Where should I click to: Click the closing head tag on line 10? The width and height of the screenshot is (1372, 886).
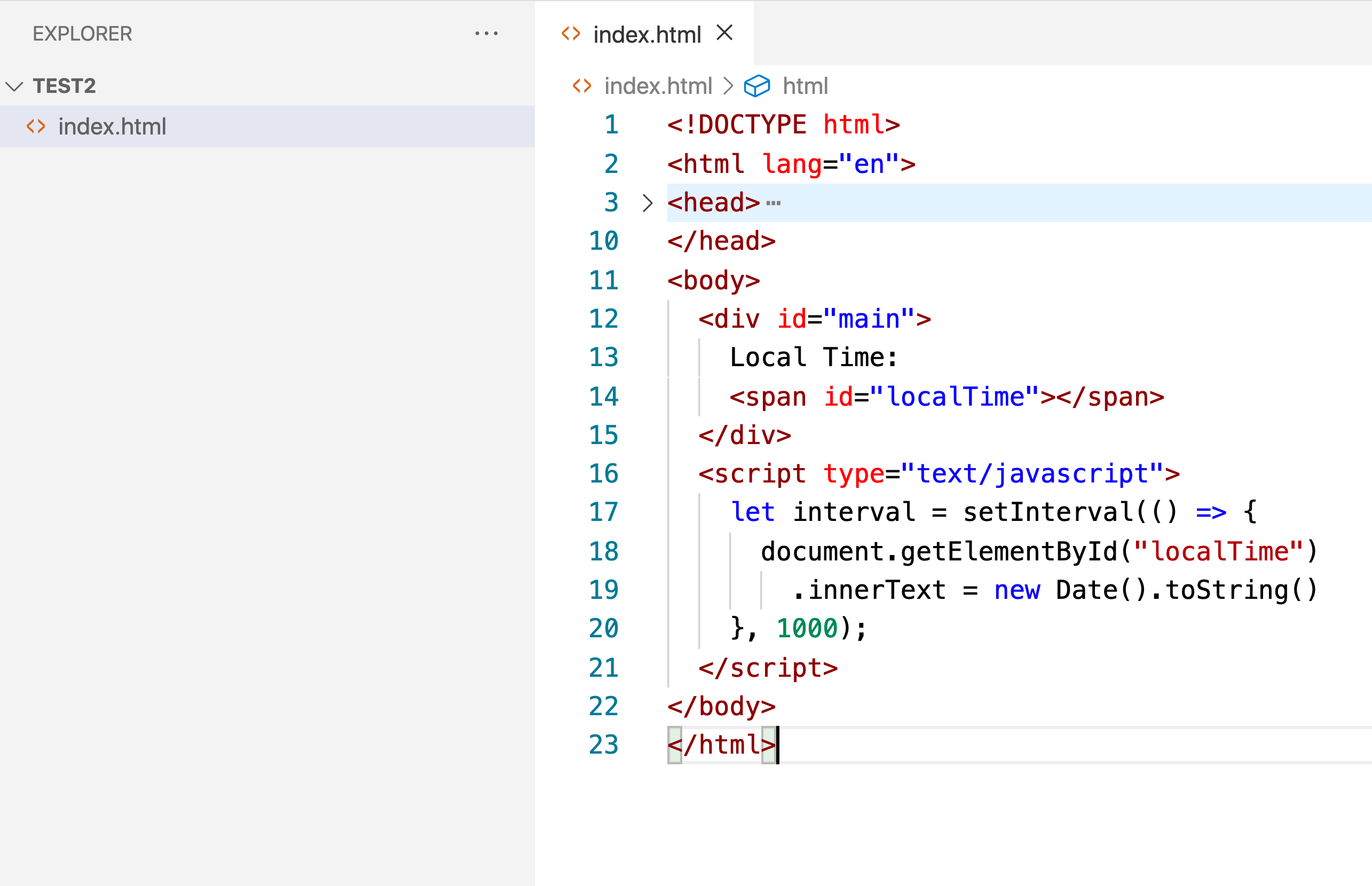pos(722,241)
